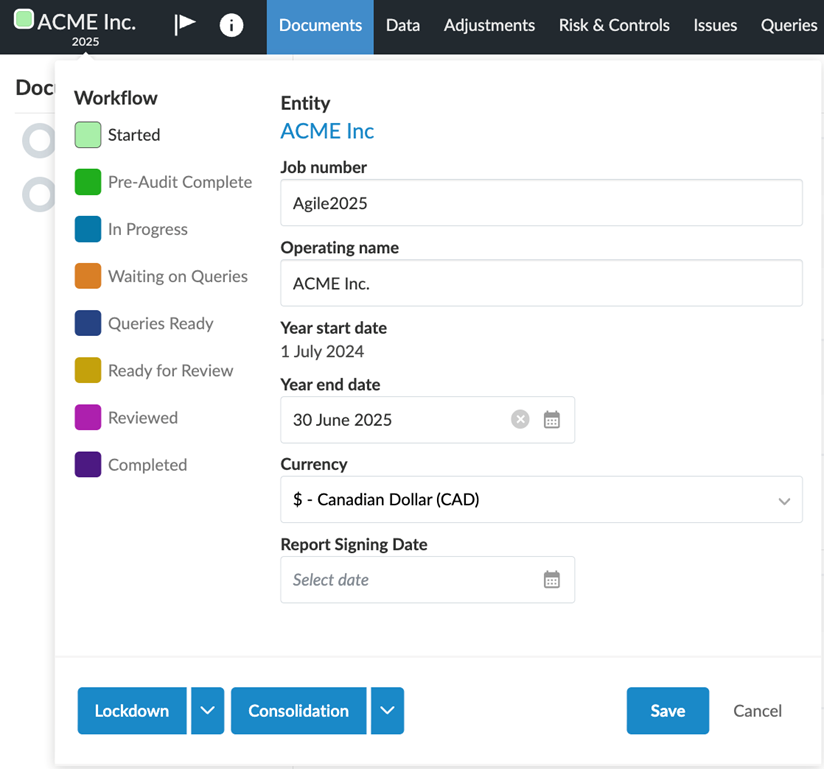This screenshot has height=769, width=824.
Task: Click the Report Signing Date field
Action: 427,579
